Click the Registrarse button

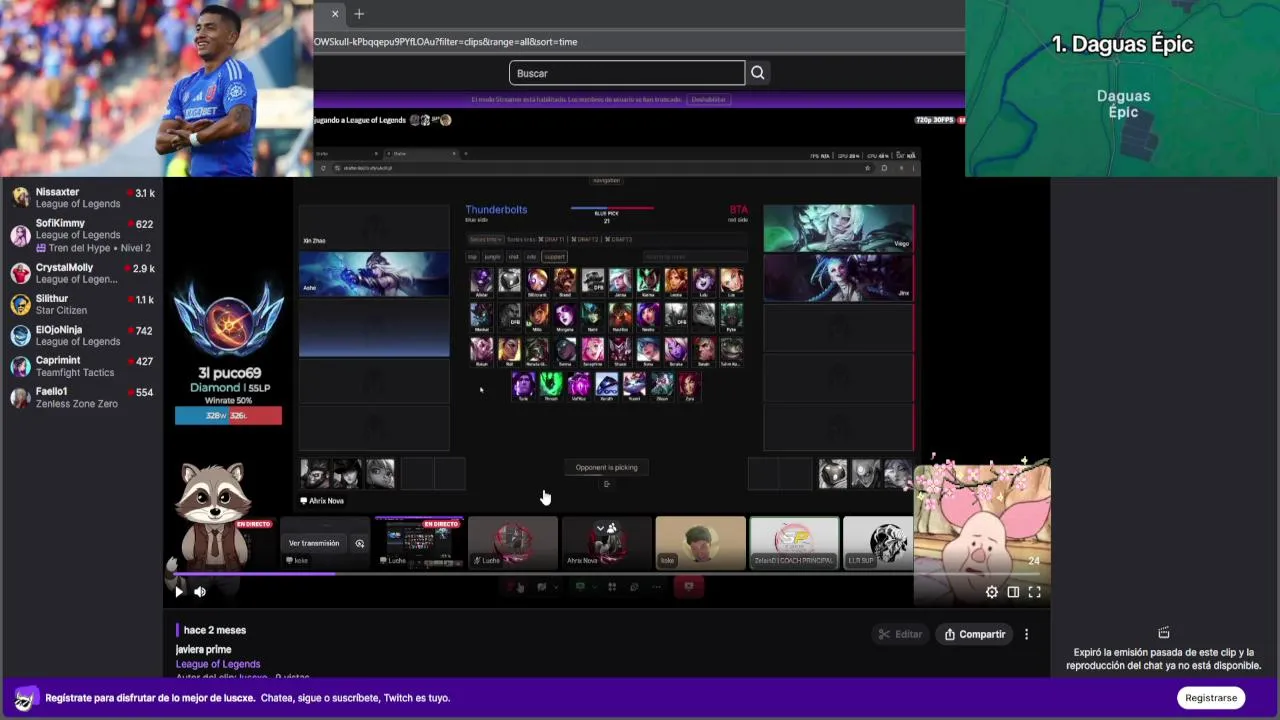coord(1211,698)
